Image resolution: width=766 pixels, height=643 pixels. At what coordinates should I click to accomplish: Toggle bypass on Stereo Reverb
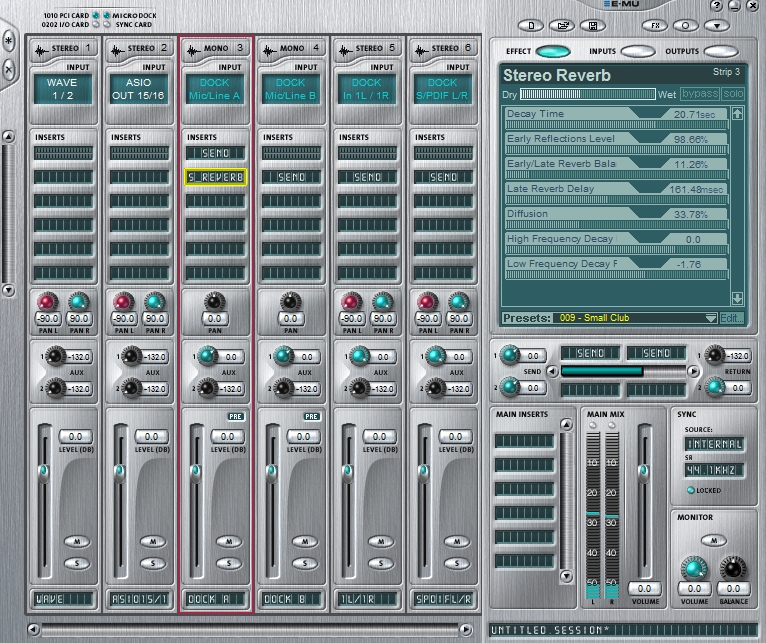700,94
